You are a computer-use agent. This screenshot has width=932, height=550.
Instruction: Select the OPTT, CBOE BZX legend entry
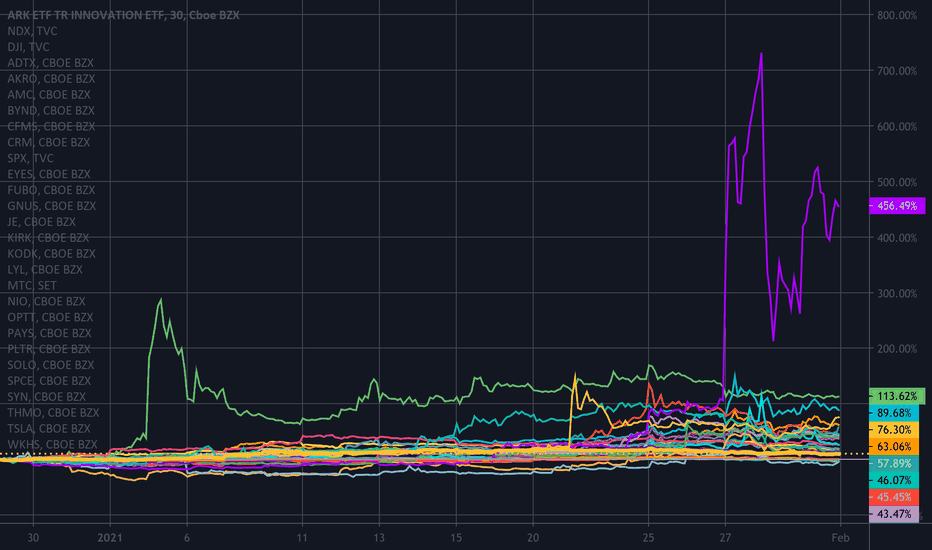(x=51, y=318)
